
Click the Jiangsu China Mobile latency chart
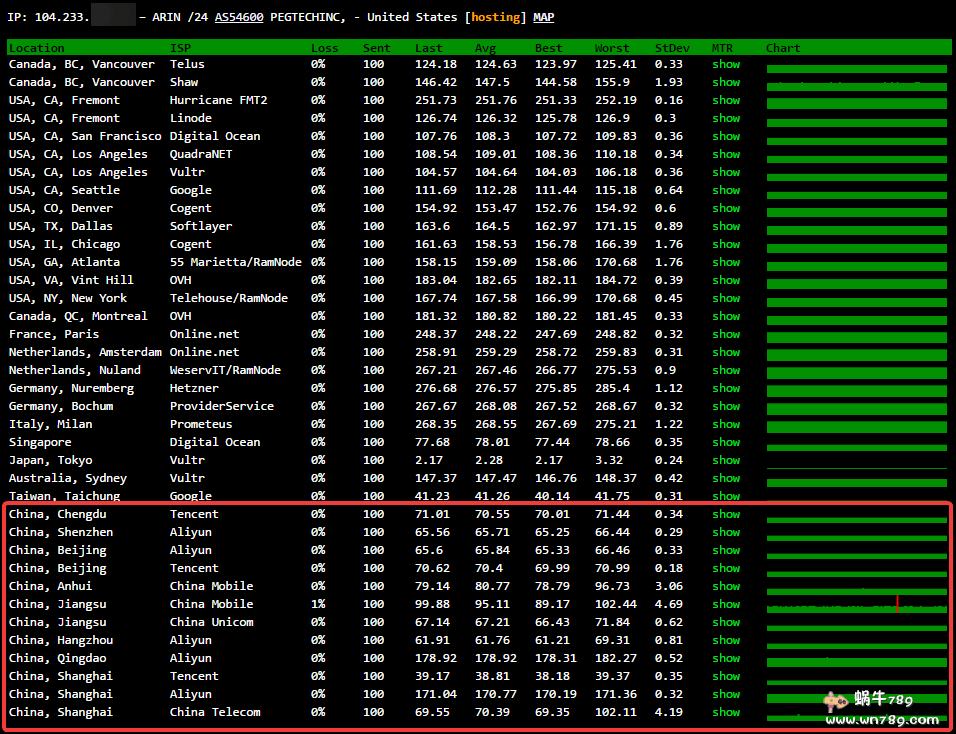tap(856, 606)
